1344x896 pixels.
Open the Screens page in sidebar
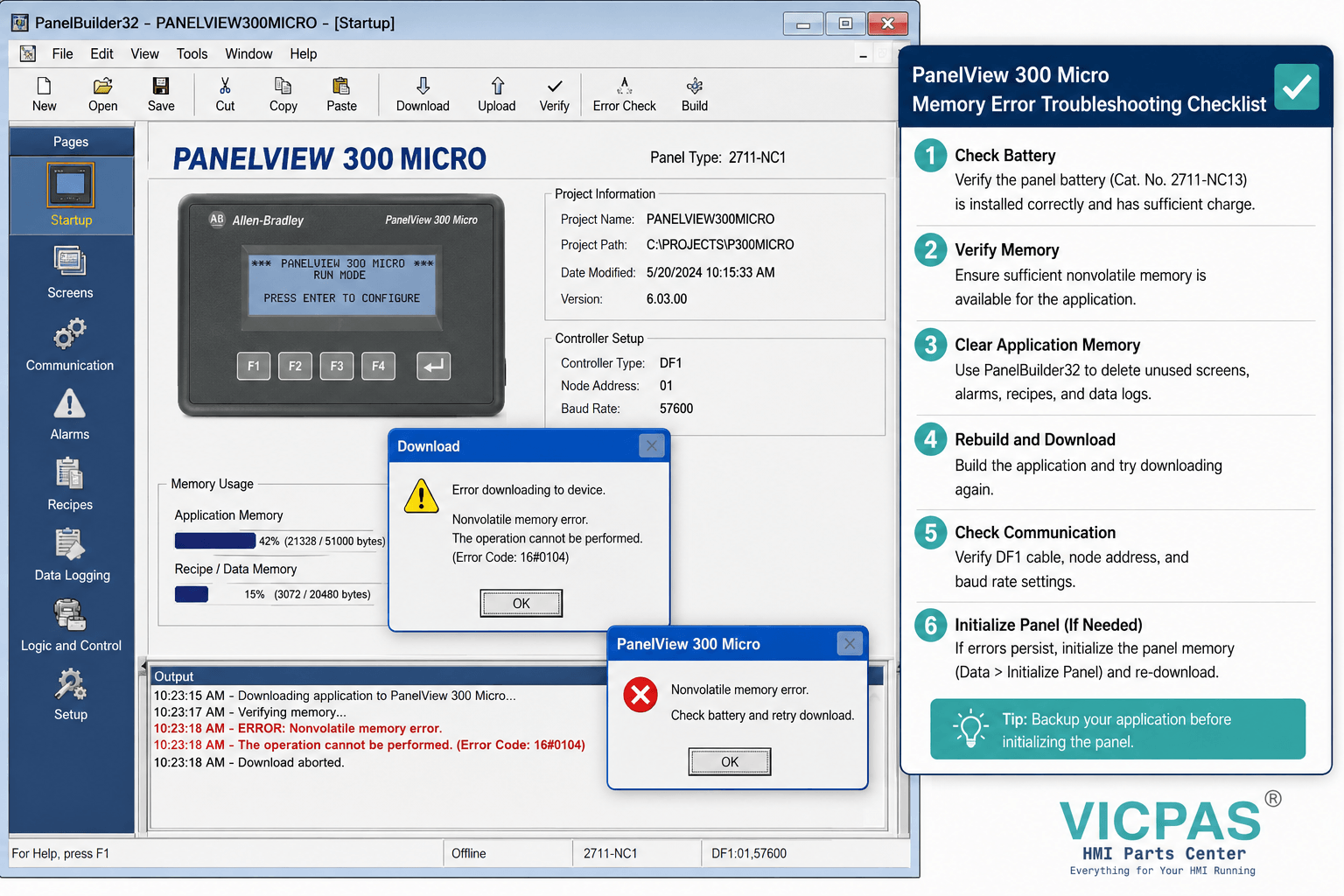tap(70, 272)
